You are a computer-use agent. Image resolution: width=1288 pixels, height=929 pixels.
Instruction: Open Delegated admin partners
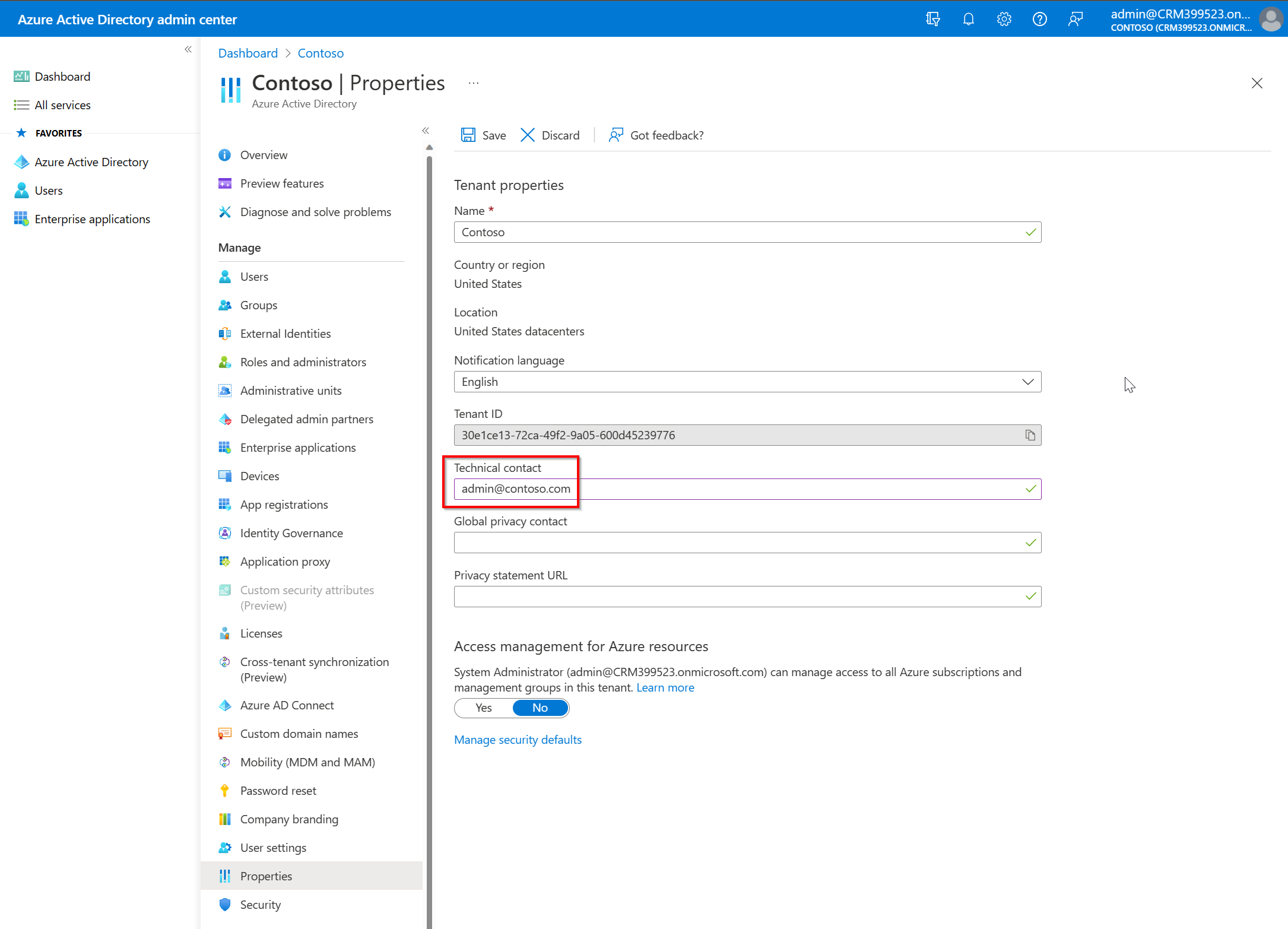click(307, 419)
